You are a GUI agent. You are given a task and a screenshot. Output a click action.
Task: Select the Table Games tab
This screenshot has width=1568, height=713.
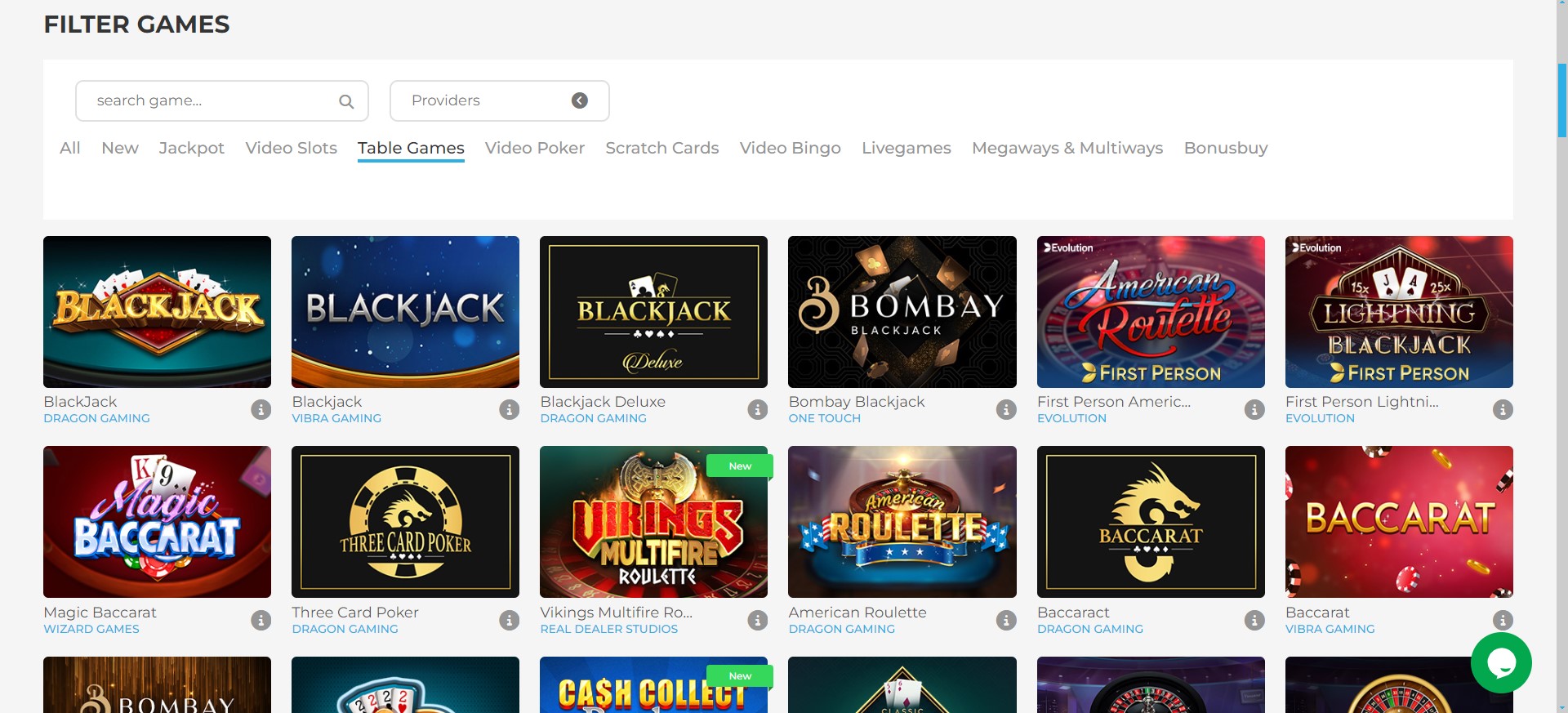pyautogui.click(x=411, y=148)
